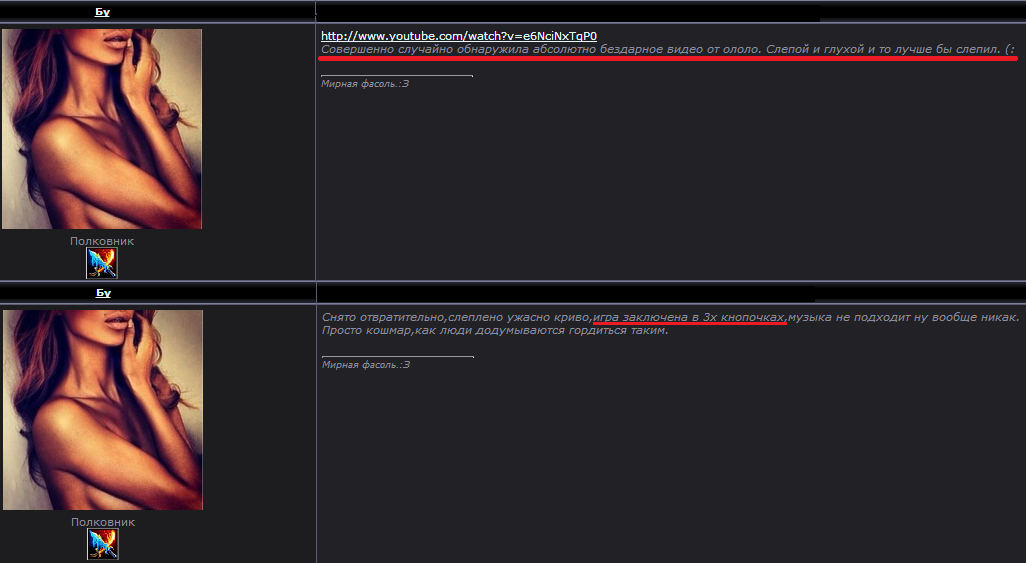The height and width of the screenshot is (563, 1026).
Task: Click the signature divider line in second post
Action: tap(397, 356)
